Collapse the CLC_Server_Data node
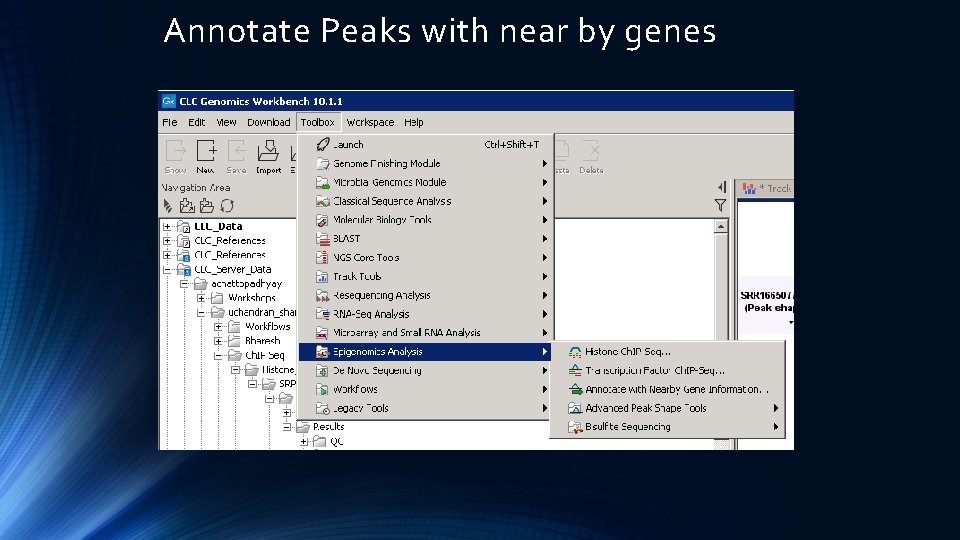The image size is (960, 540). click(167, 269)
